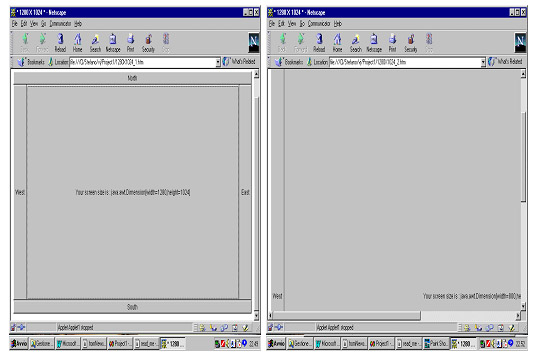Expand Location dropdown in the 1024_1.htm window
537x362 pixels.
[x=218, y=62]
